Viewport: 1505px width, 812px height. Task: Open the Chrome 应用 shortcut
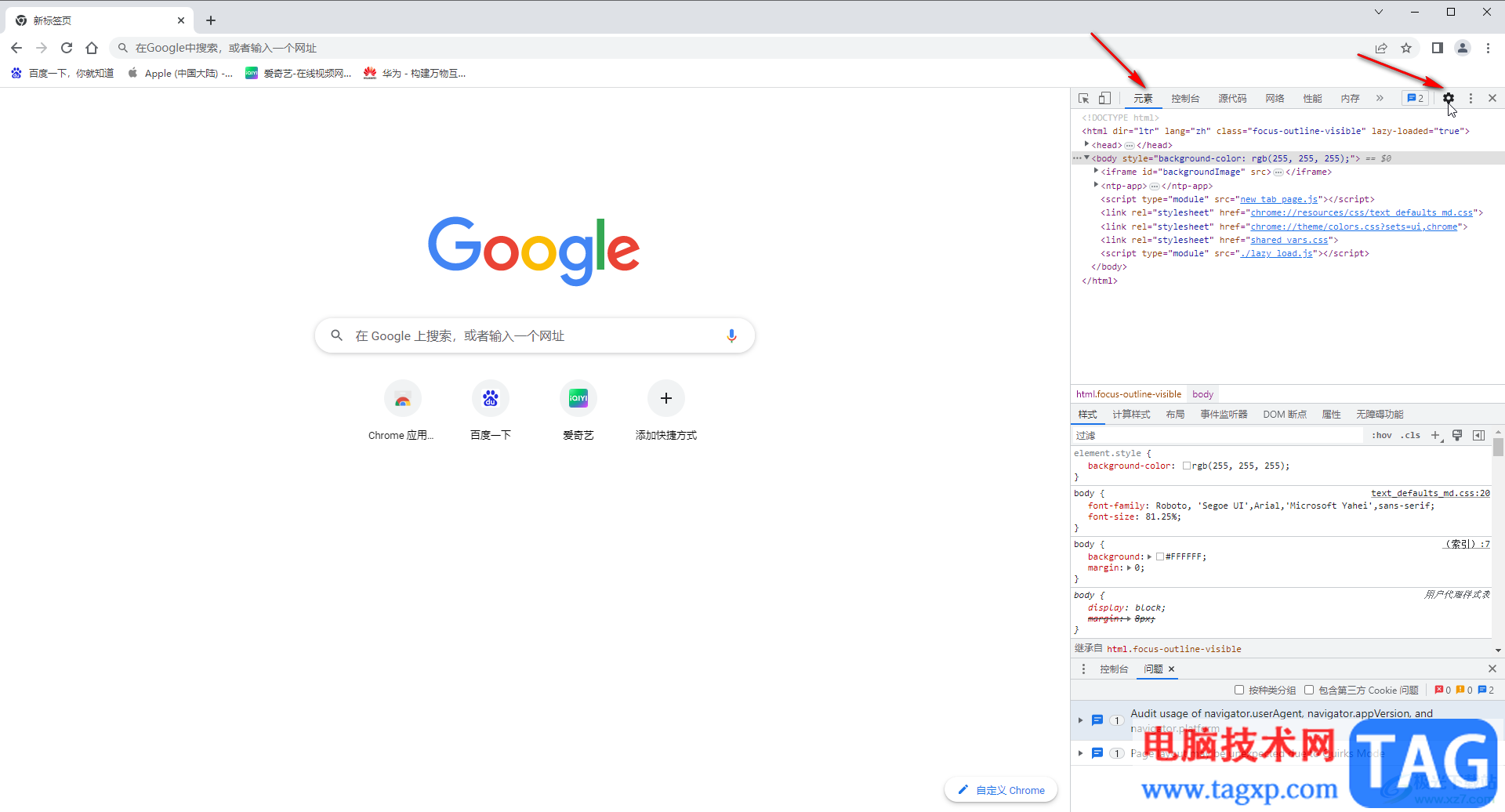[402, 411]
